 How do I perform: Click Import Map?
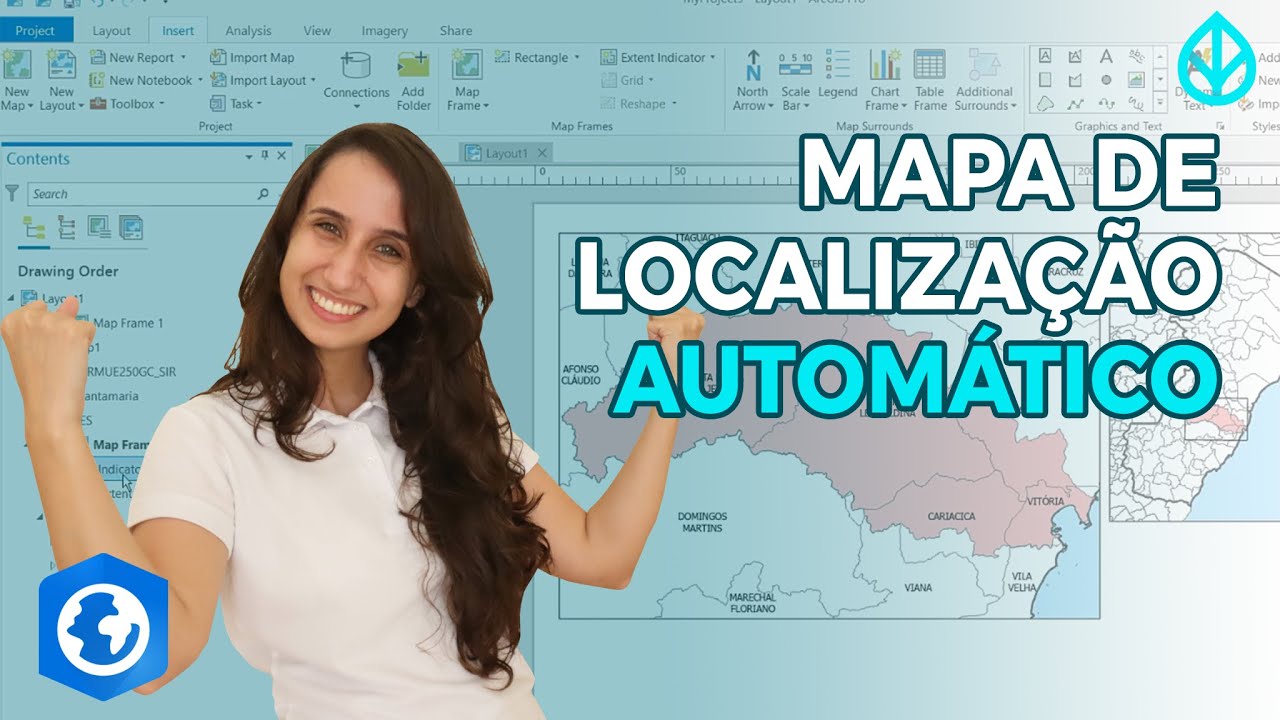click(x=252, y=58)
